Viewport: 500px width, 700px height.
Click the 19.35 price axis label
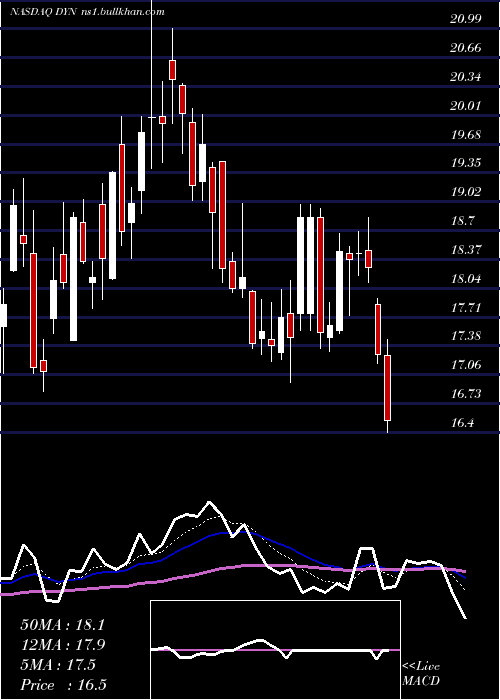pyautogui.click(x=466, y=162)
